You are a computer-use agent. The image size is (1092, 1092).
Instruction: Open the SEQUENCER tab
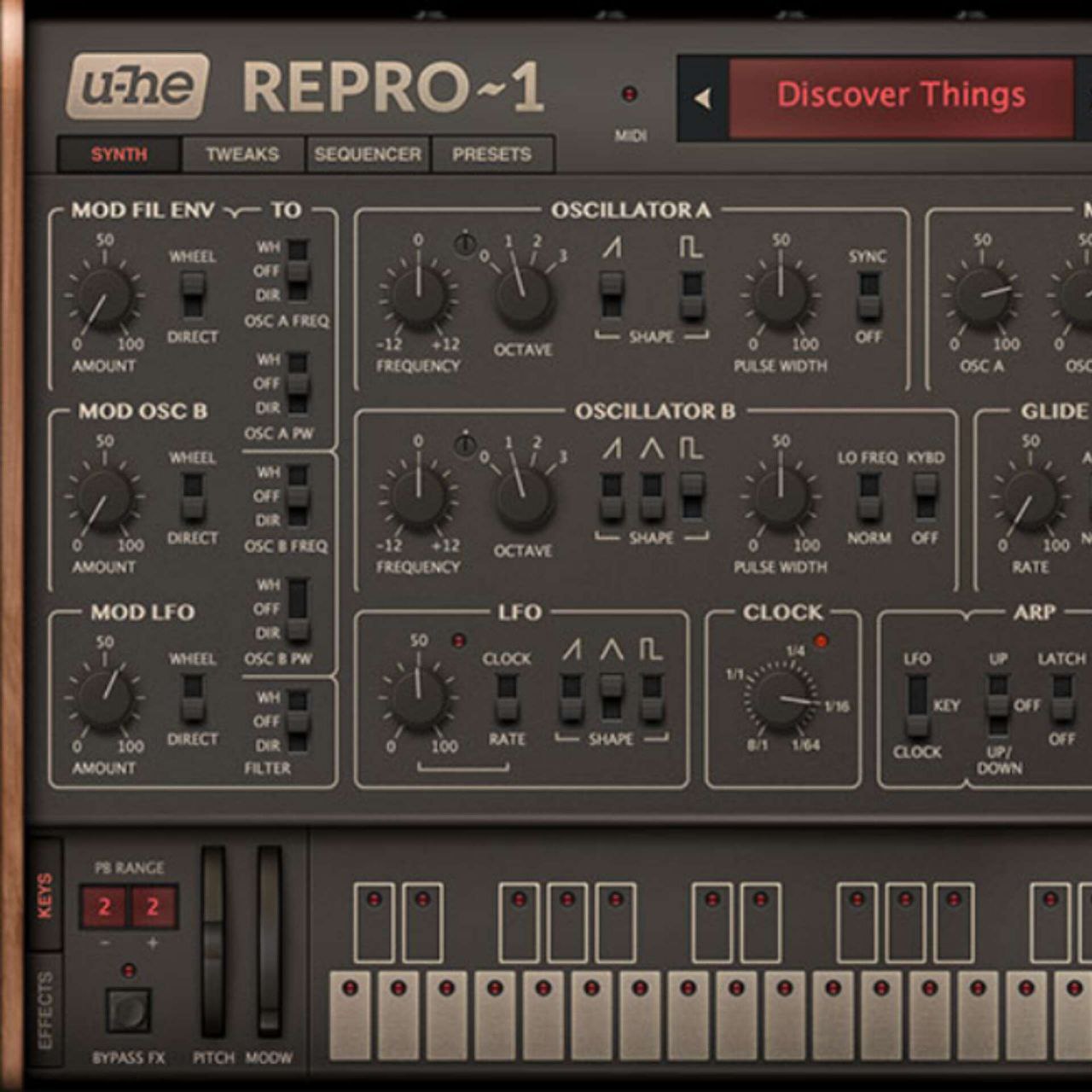368,154
